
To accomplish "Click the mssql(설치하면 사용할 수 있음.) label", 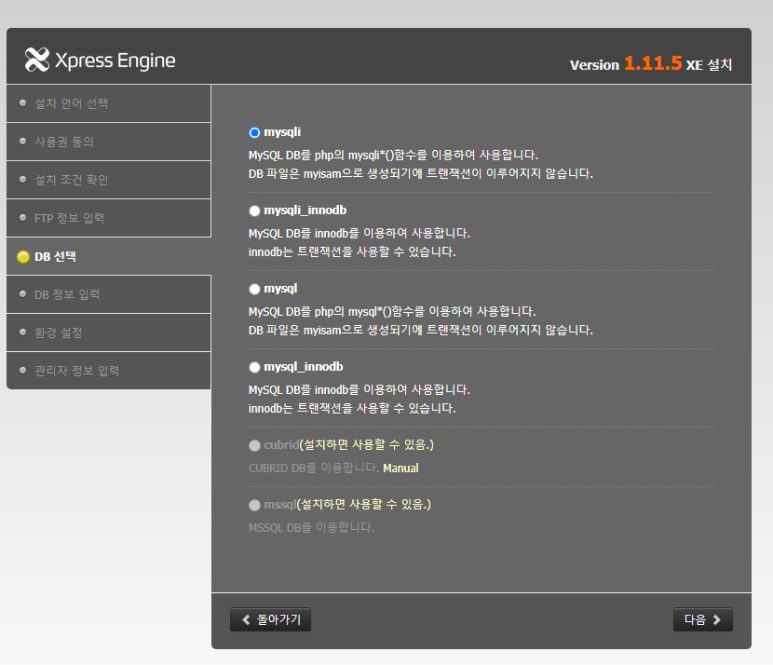I will pyautogui.click(x=347, y=504).
